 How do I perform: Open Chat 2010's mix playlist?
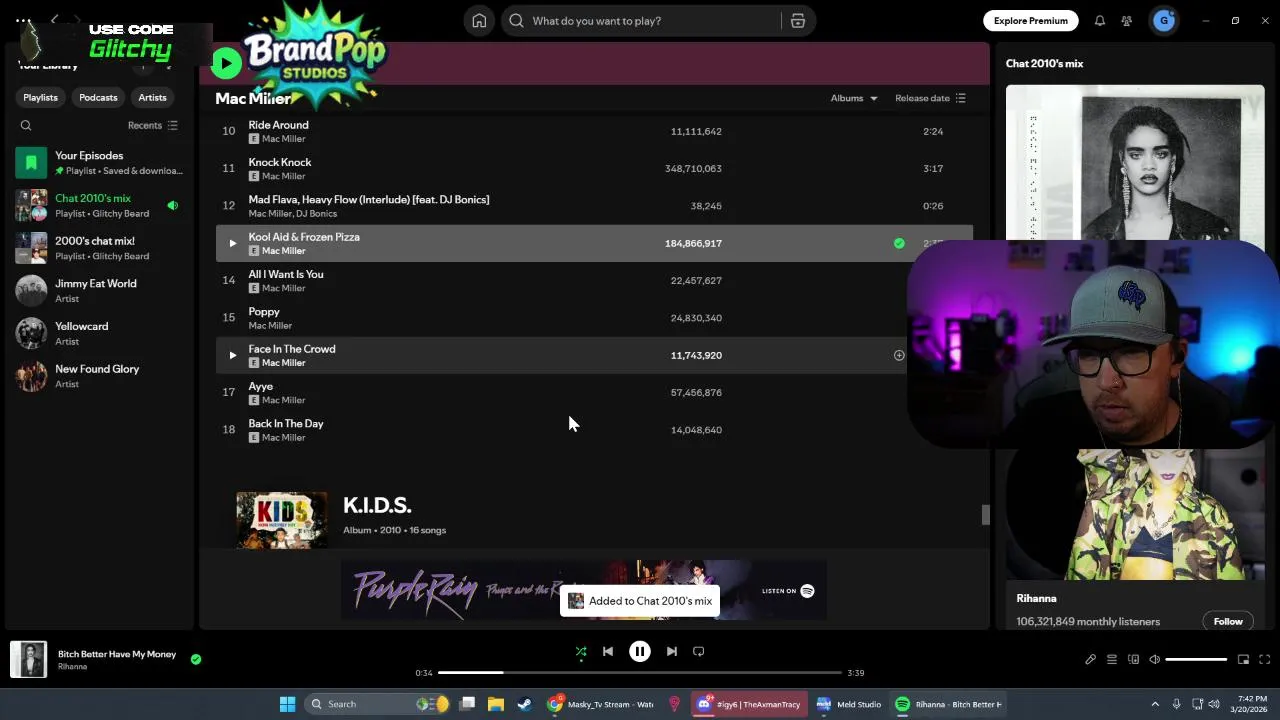[100, 205]
